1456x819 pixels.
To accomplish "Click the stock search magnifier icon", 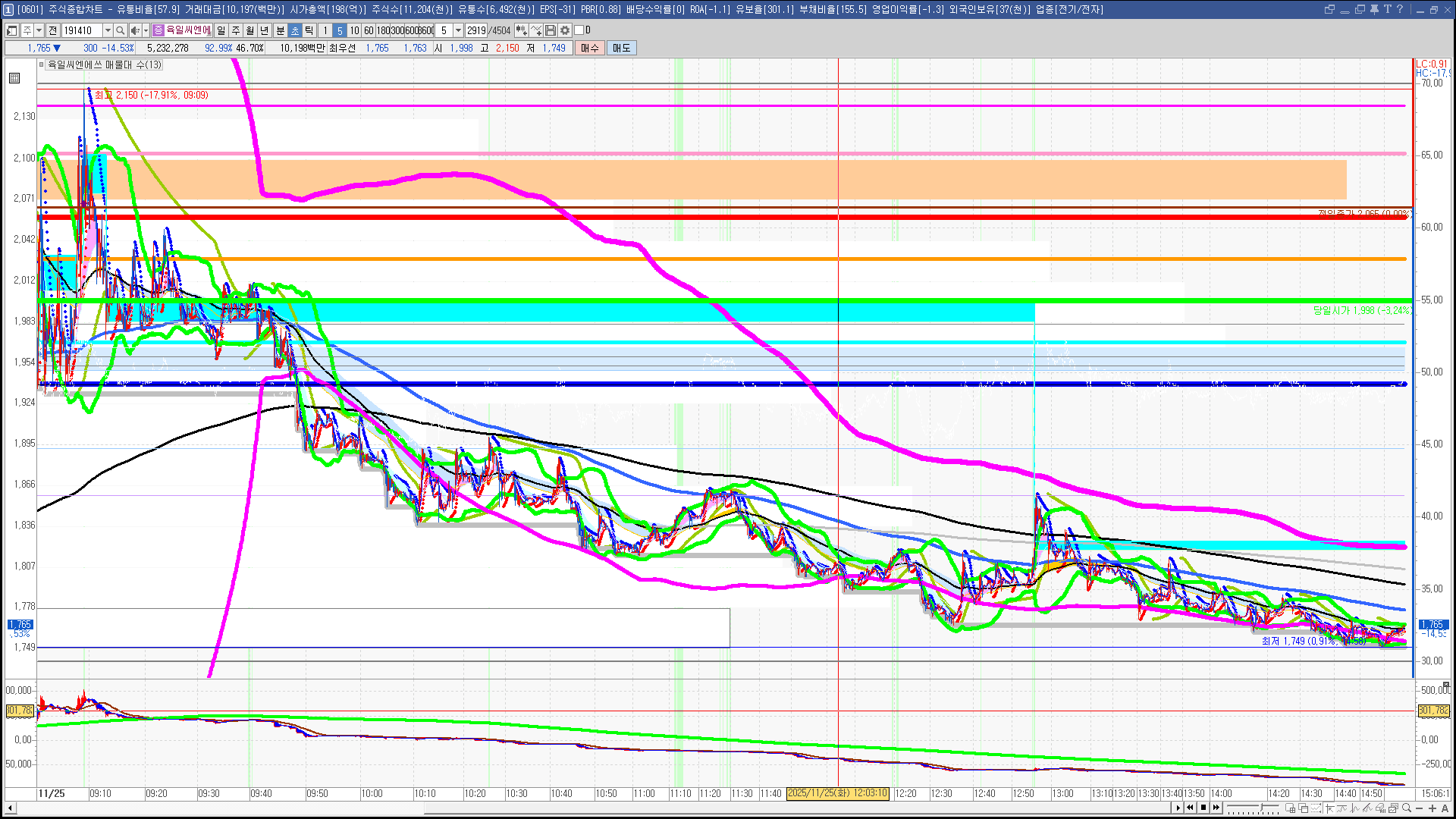I will pyautogui.click(x=121, y=30).
